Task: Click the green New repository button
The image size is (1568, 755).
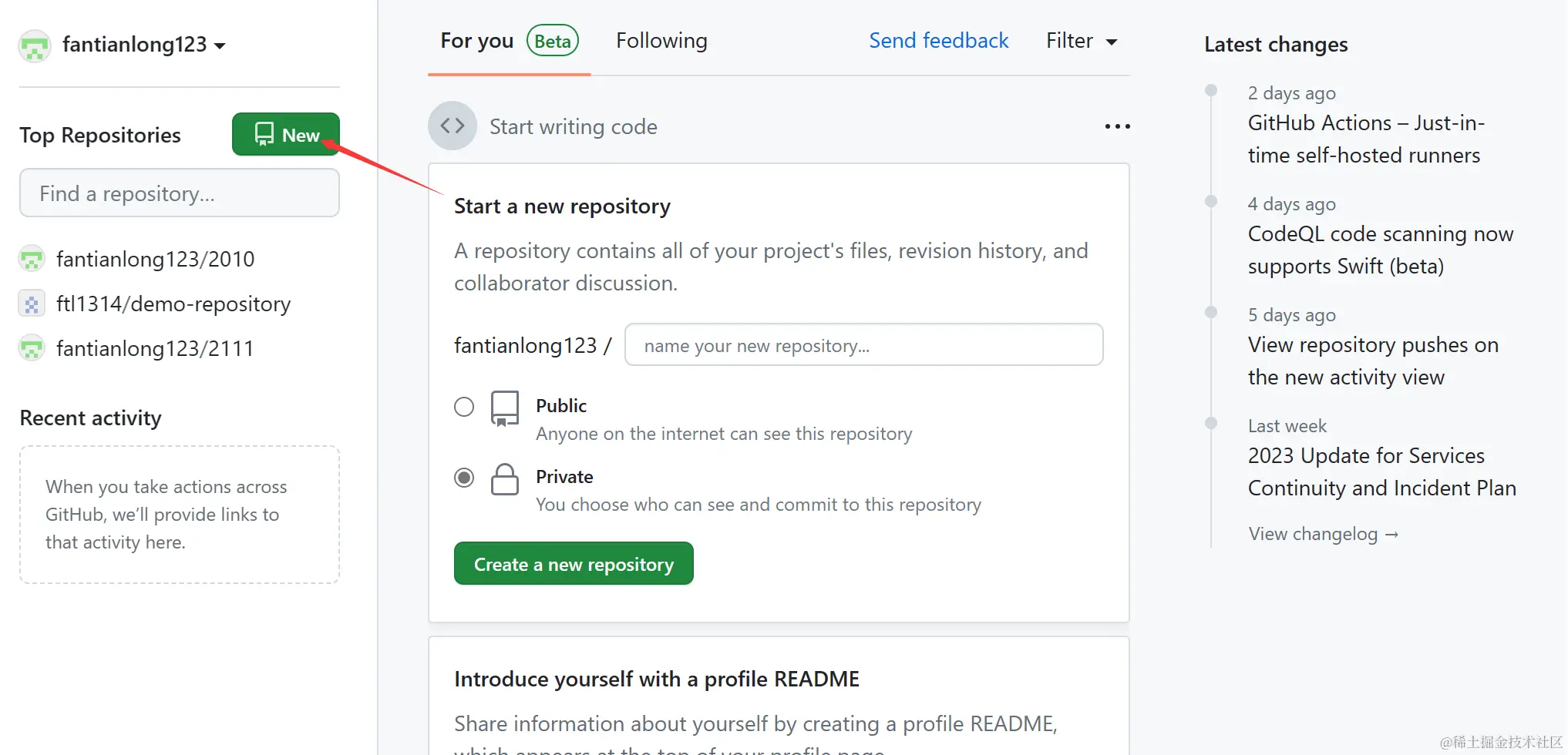Action: point(286,135)
